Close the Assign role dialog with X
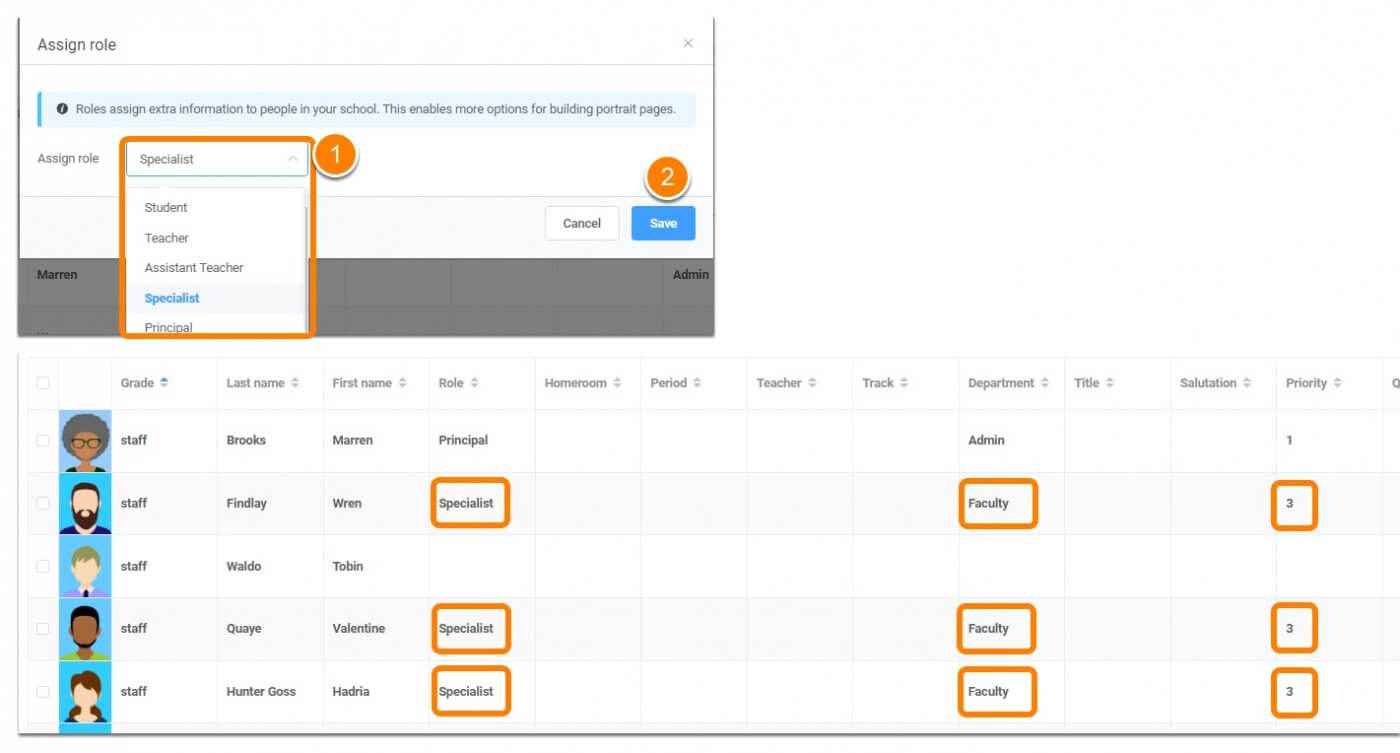1400x753 pixels. (687, 43)
